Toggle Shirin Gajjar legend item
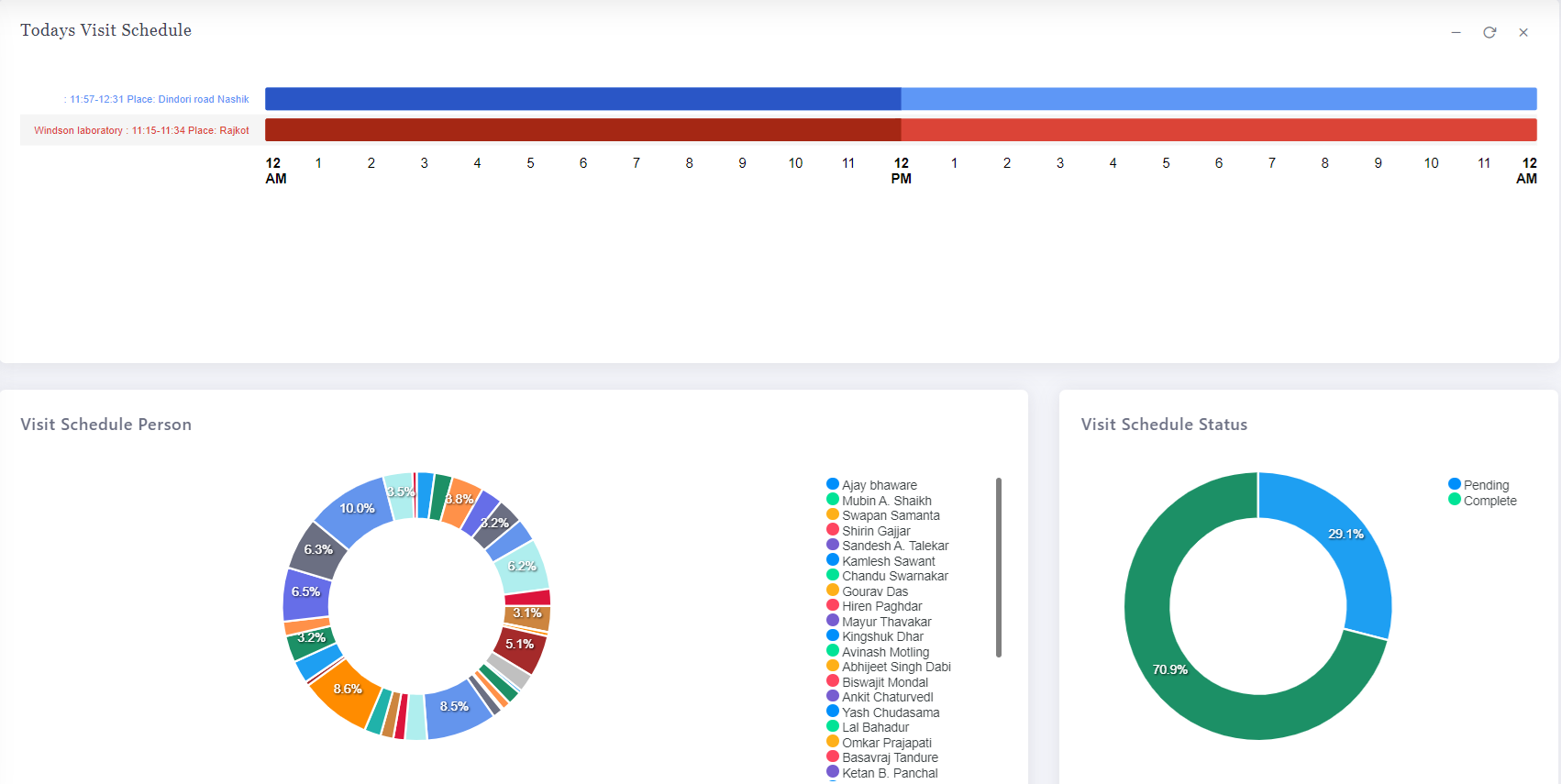The image size is (1561, 784). 869,531
